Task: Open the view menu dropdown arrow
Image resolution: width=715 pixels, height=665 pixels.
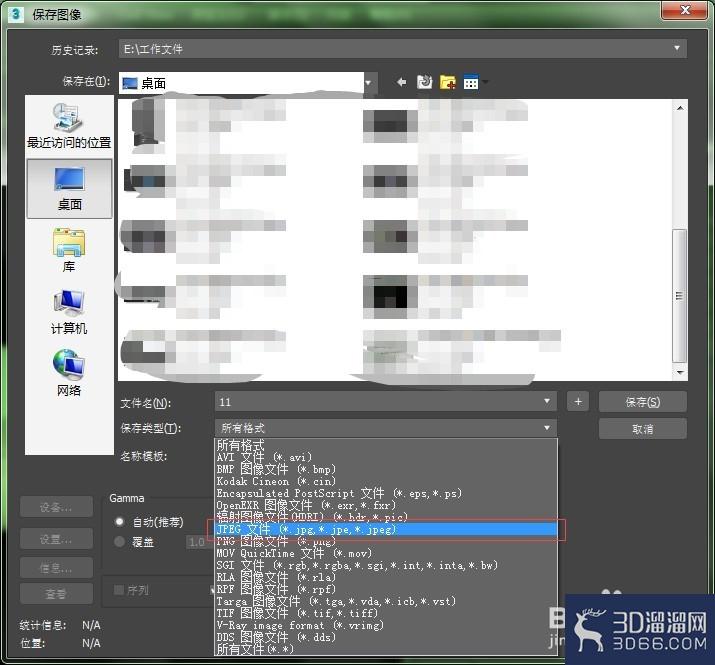Action: pyautogui.click(x=485, y=82)
